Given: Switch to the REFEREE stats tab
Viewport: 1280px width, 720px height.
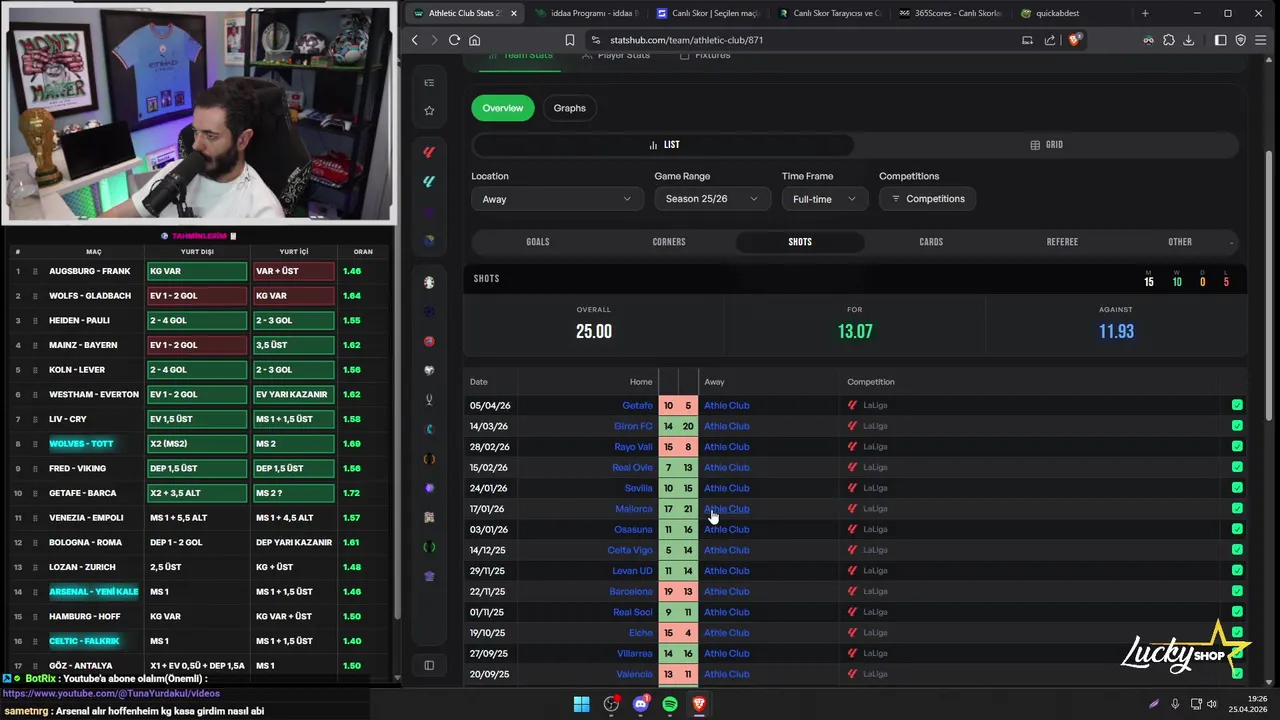Looking at the screenshot, I should 1062,242.
